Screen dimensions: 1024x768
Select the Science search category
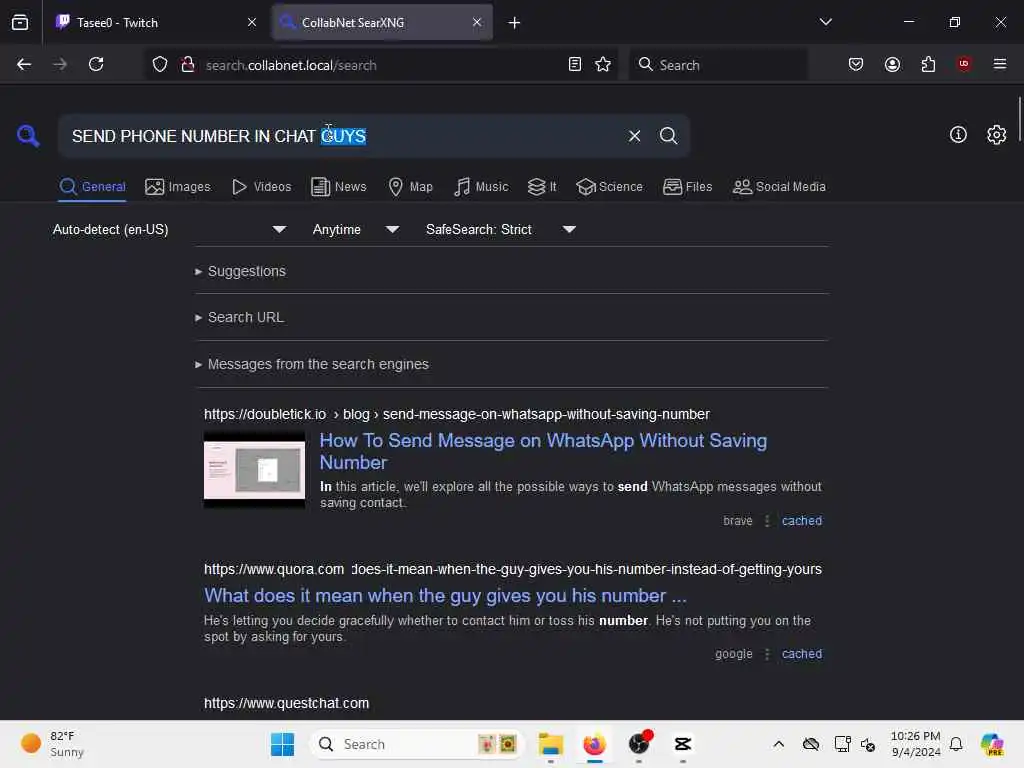pos(609,187)
